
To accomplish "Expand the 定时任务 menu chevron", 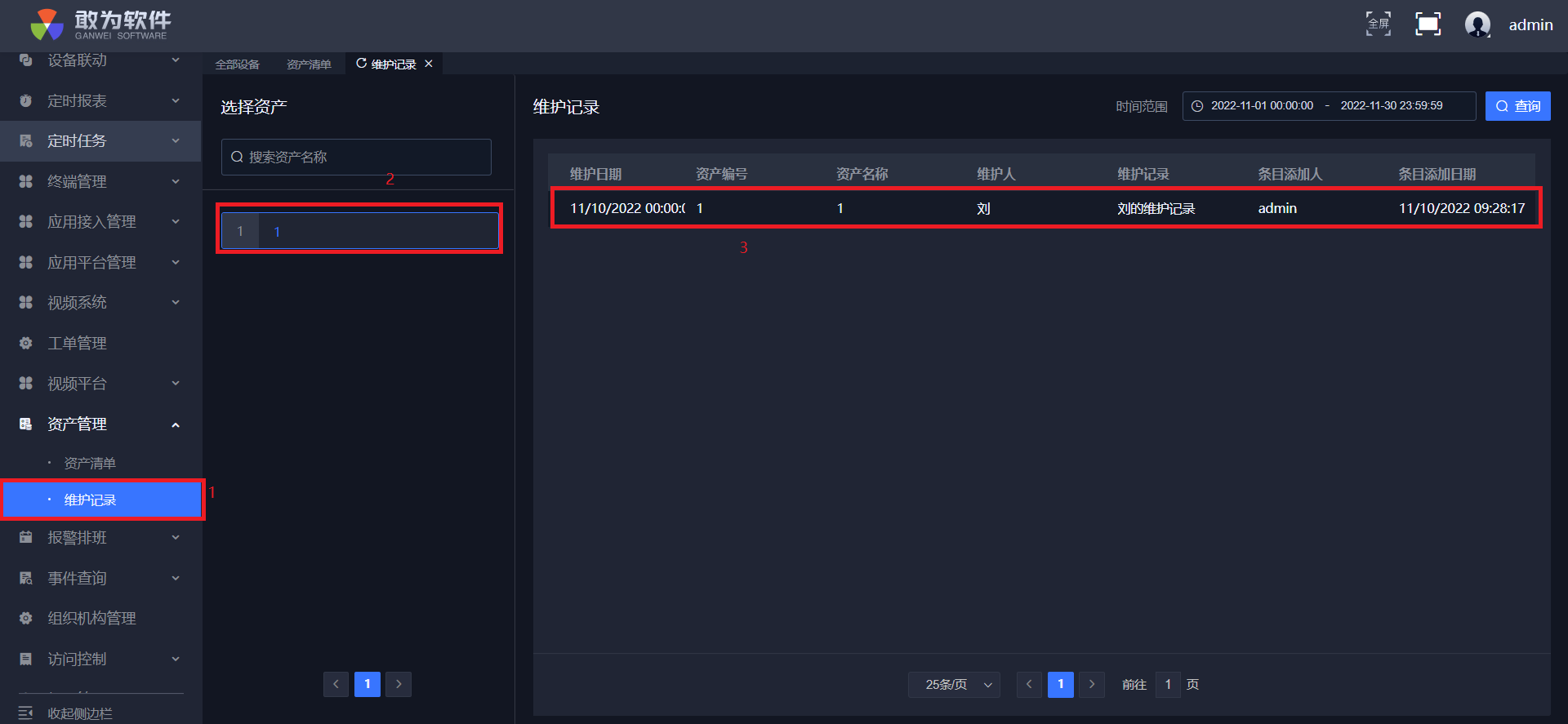I will pos(176,141).
